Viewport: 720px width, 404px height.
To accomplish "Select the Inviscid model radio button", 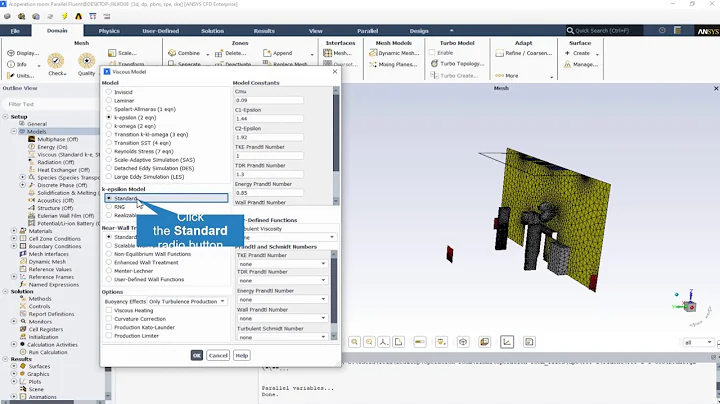I will pyautogui.click(x=109, y=92).
